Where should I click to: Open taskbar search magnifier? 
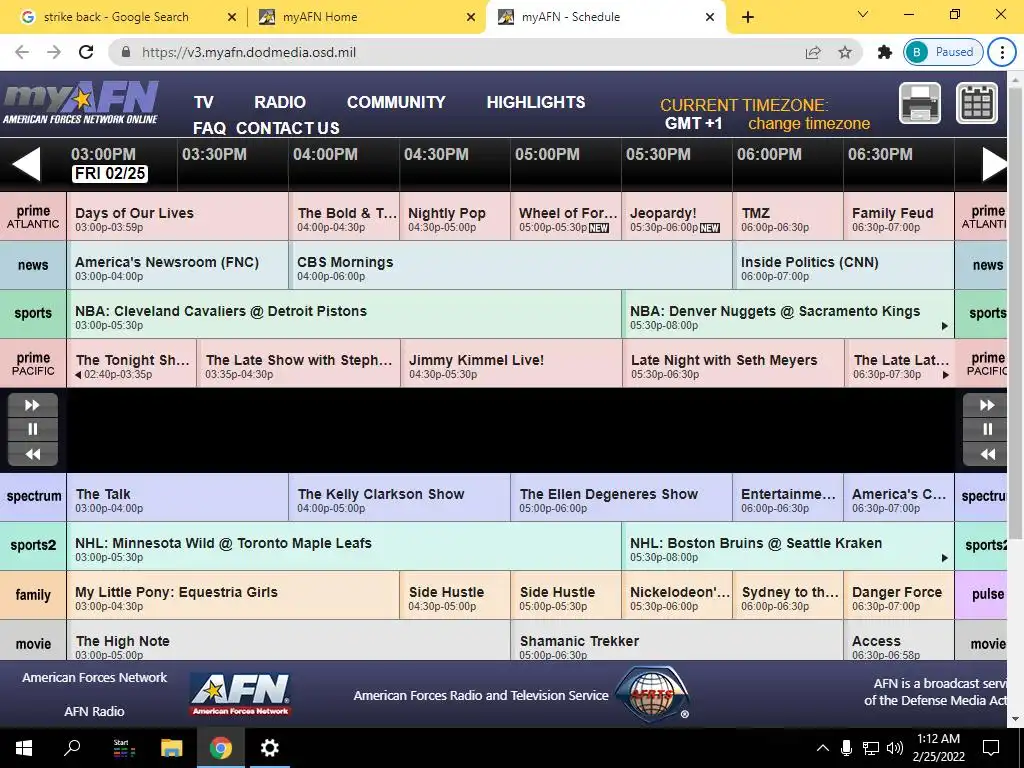[x=72, y=748]
